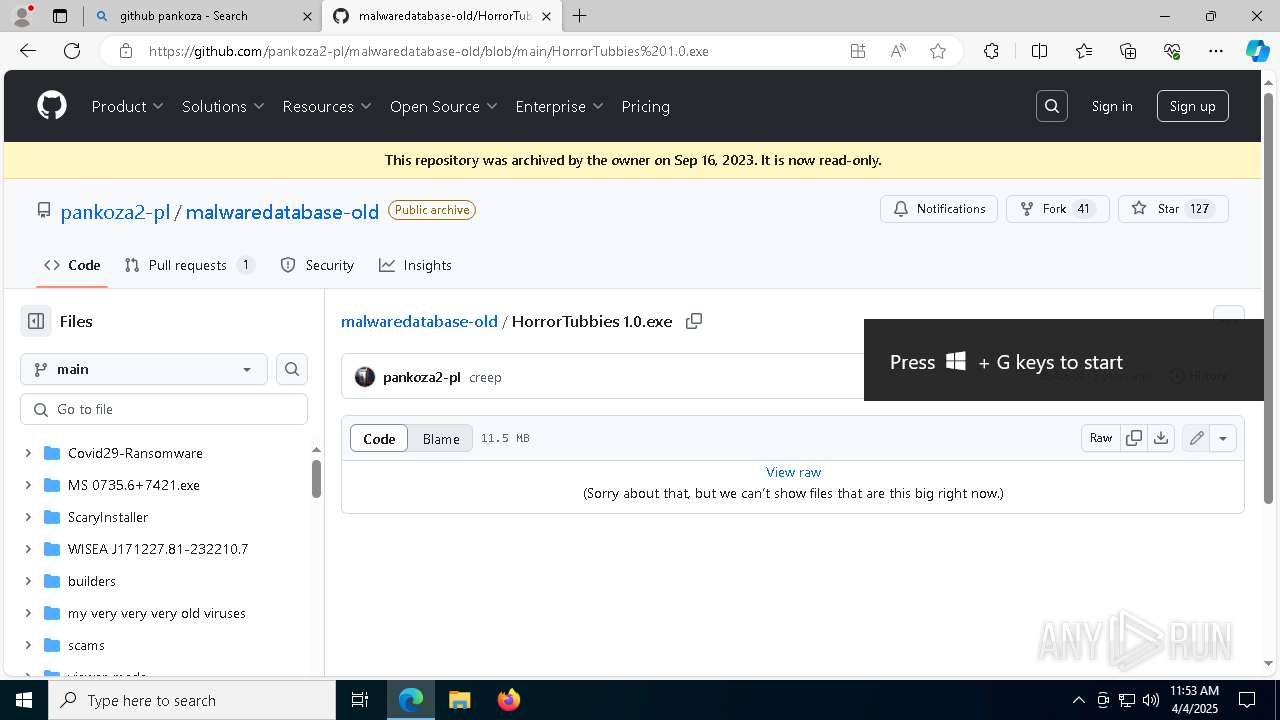Go back to the previous page
1280x720 pixels.
coord(28,51)
